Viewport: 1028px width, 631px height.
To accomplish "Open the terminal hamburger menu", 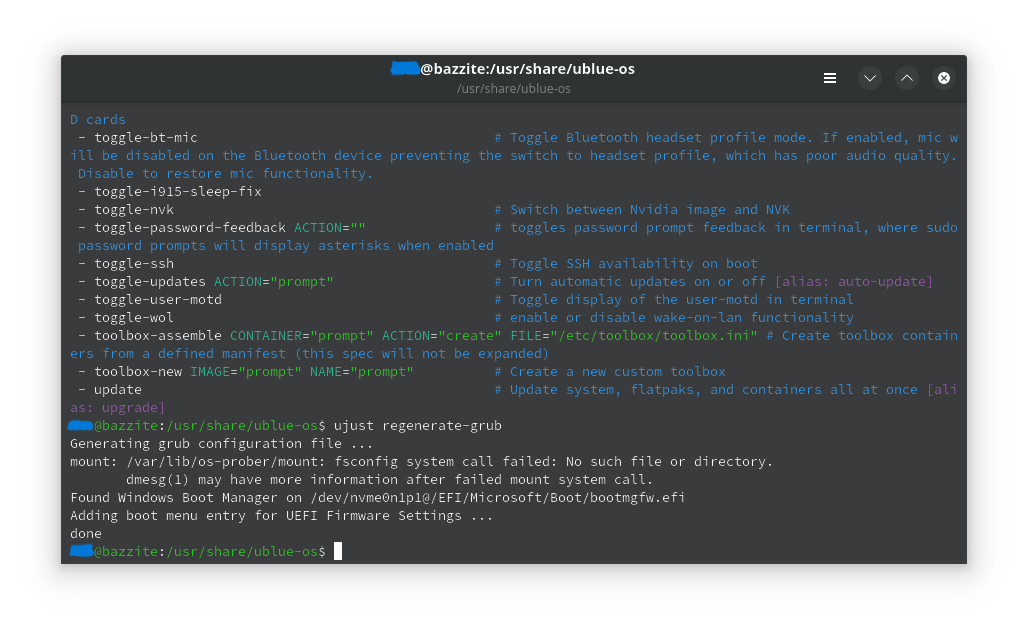I will 829,78.
